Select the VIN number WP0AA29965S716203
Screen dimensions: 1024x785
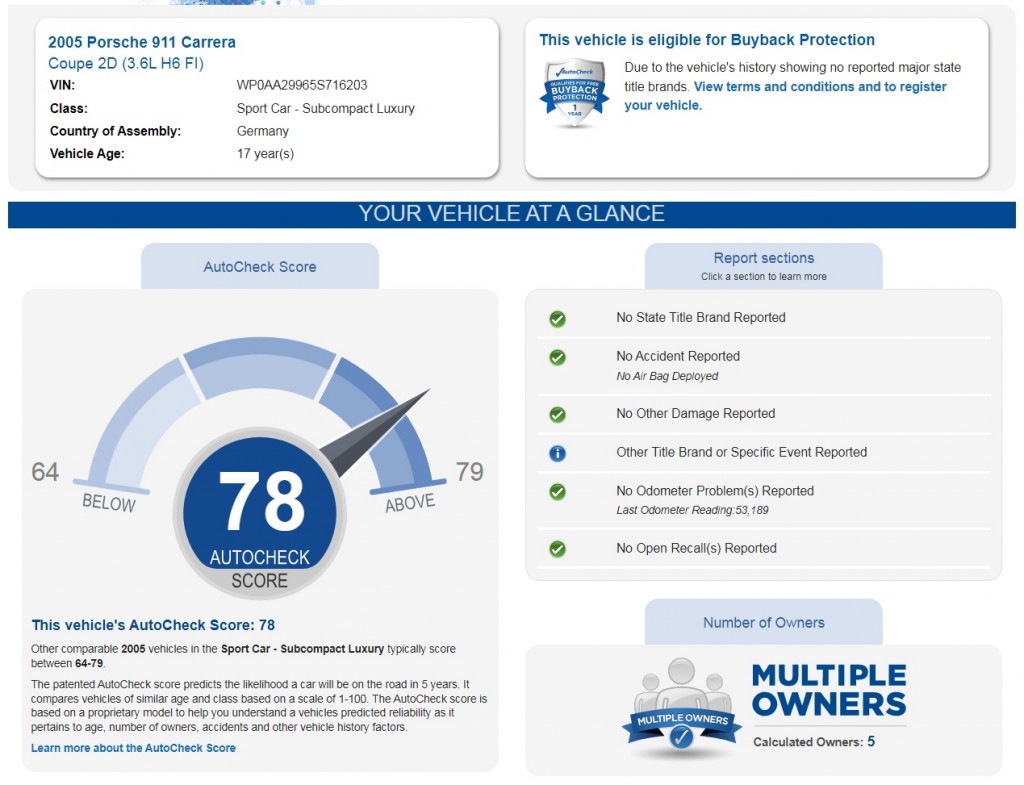(302, 85)
